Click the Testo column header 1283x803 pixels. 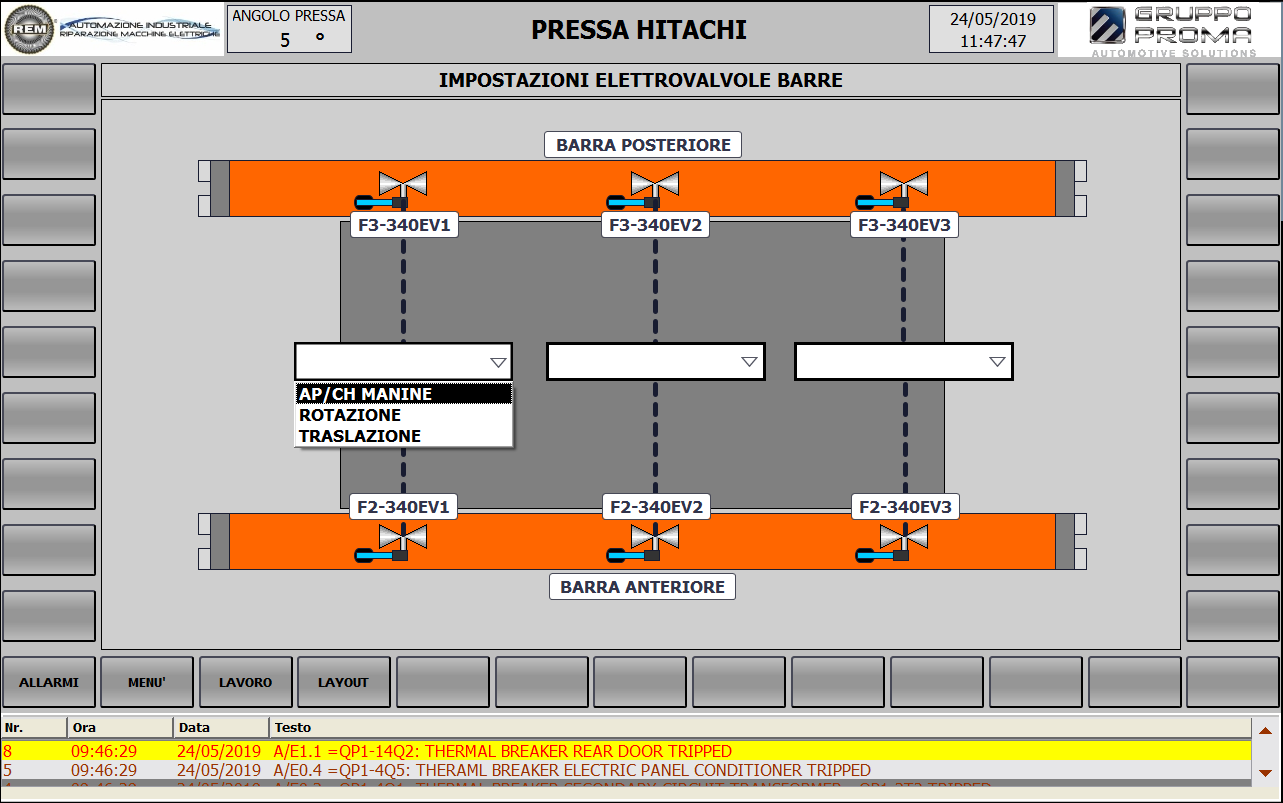(760, 727)
